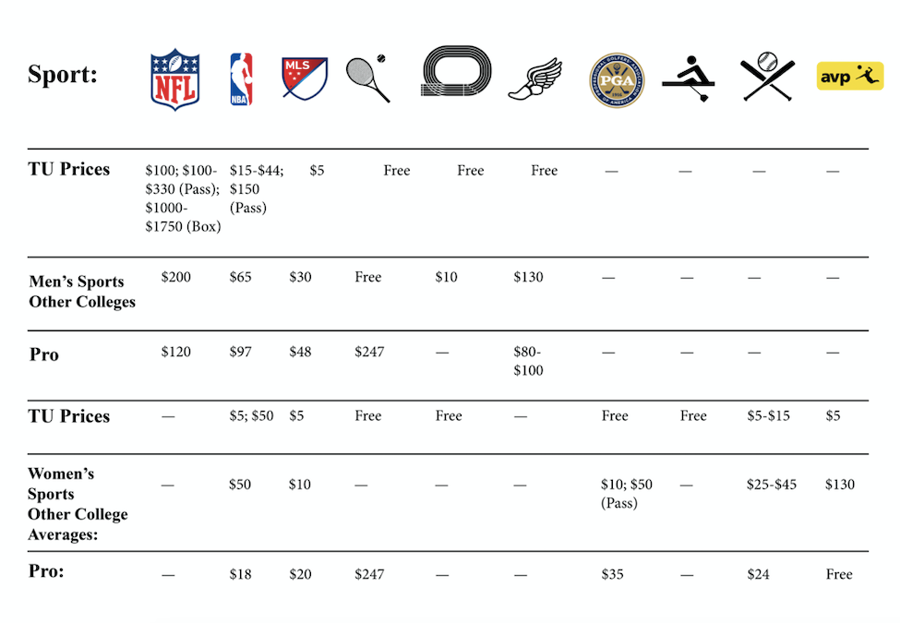Click the PGA round emblem

pyautogui.click(x=617, y=80)
